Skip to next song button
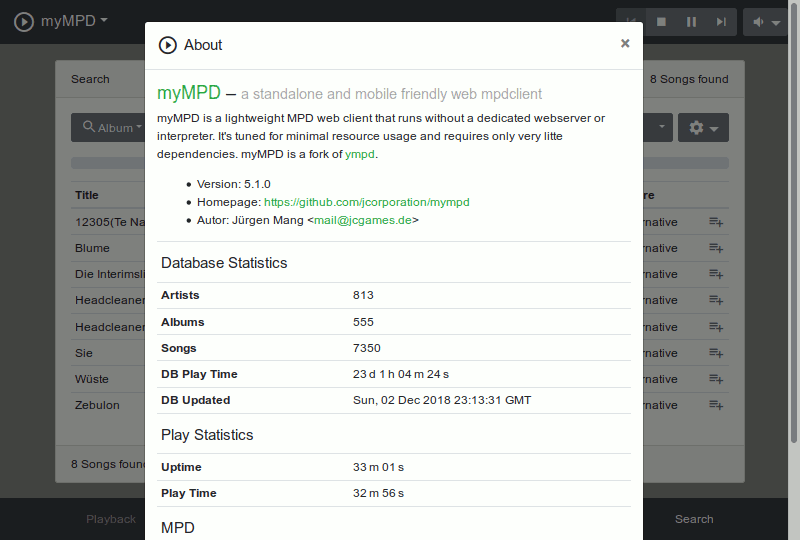The height and width of the screenshot is (540, 800). pos(721,21)
